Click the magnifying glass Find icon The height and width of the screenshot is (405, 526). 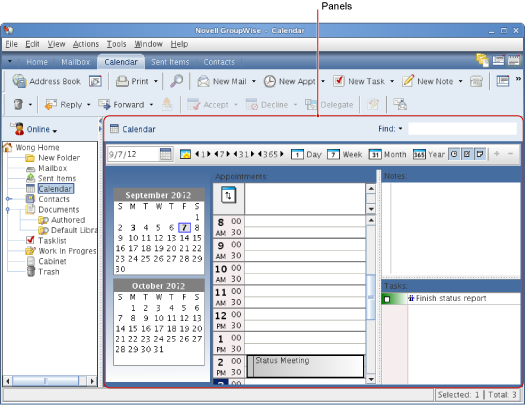point(176,81)
